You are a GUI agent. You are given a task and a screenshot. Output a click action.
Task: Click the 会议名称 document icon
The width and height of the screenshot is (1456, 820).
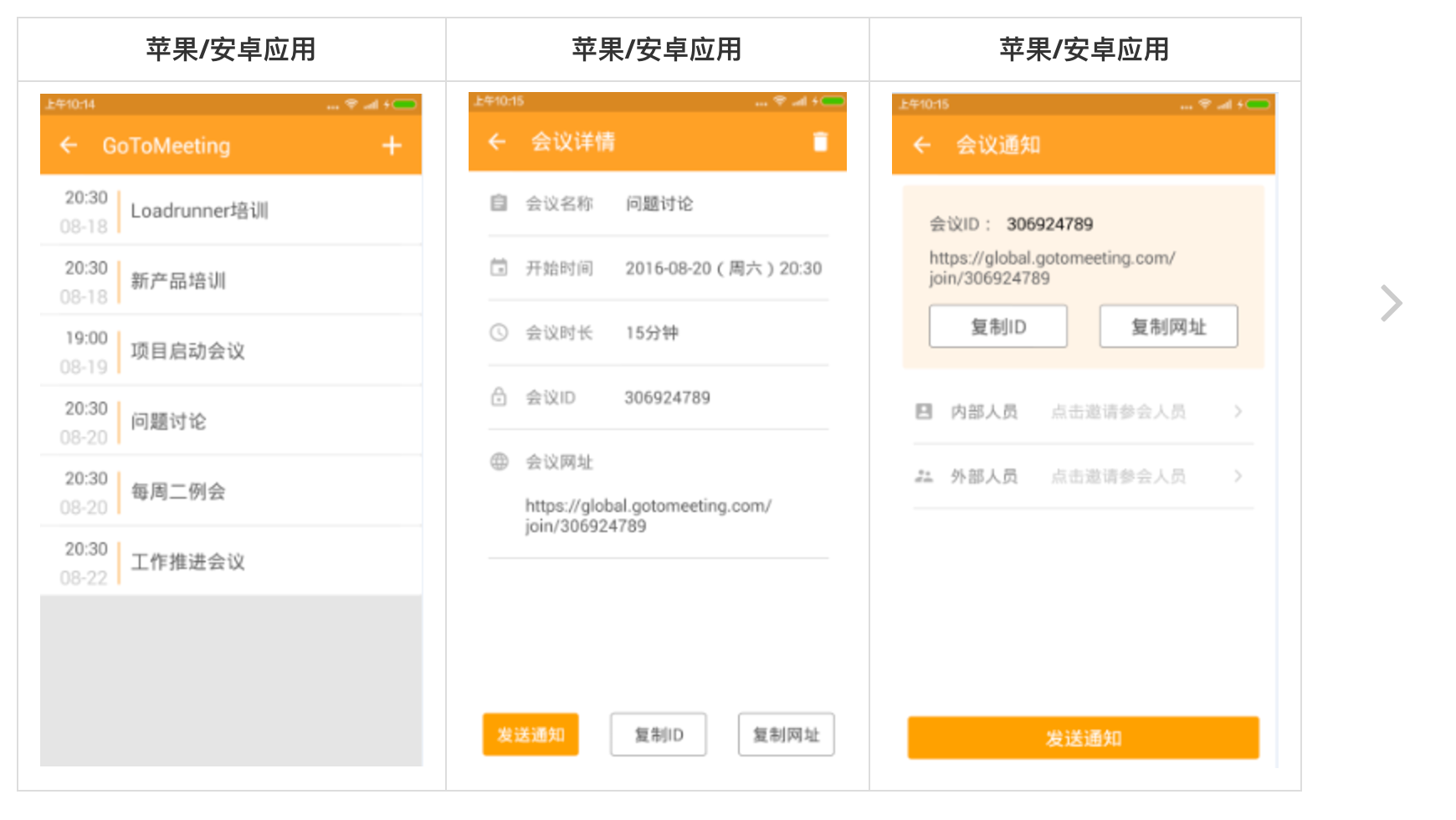(499, 203)
